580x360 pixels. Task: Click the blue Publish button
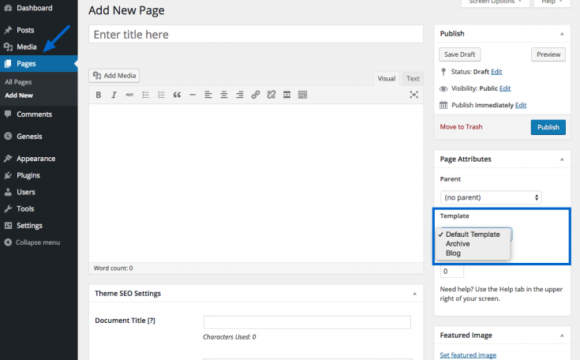548,127
